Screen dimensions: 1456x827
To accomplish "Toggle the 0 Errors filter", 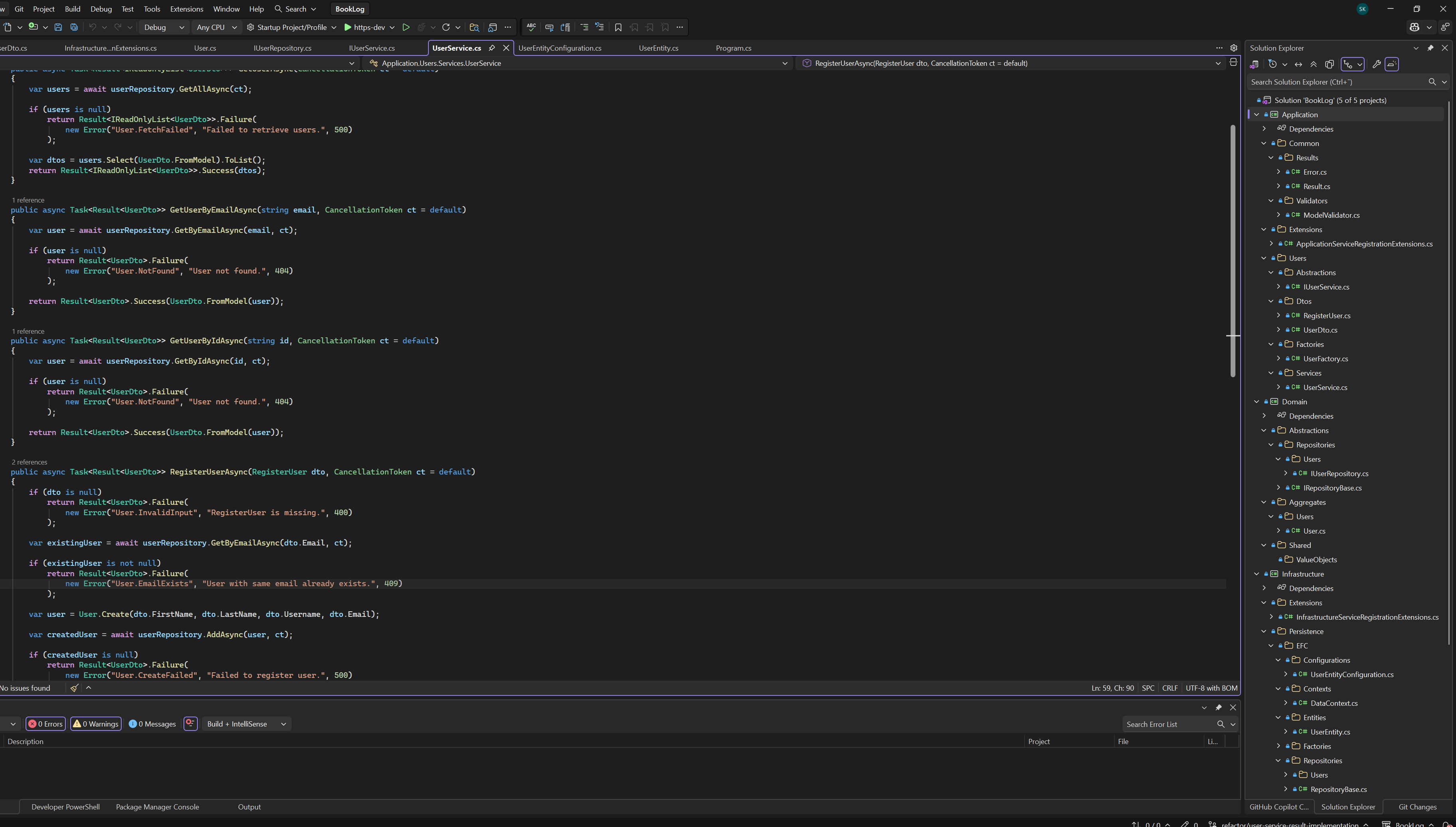I will (x=45, y=724).
